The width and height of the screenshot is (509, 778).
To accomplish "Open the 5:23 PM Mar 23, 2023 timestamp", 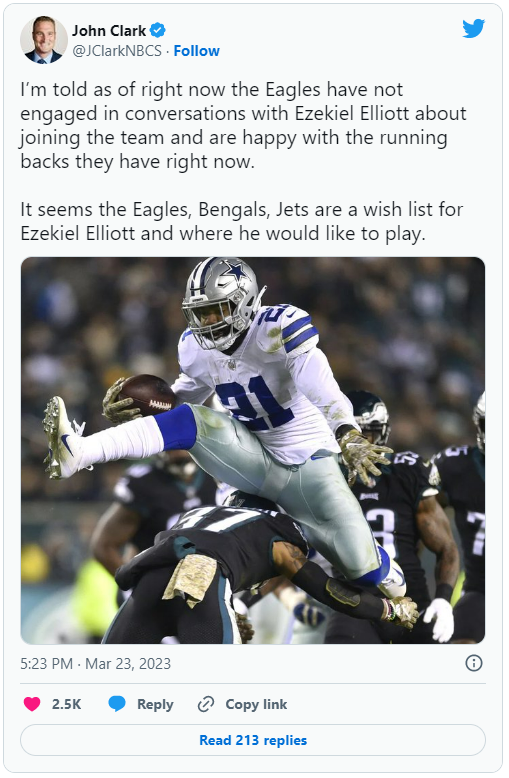I will click(96, 663).
